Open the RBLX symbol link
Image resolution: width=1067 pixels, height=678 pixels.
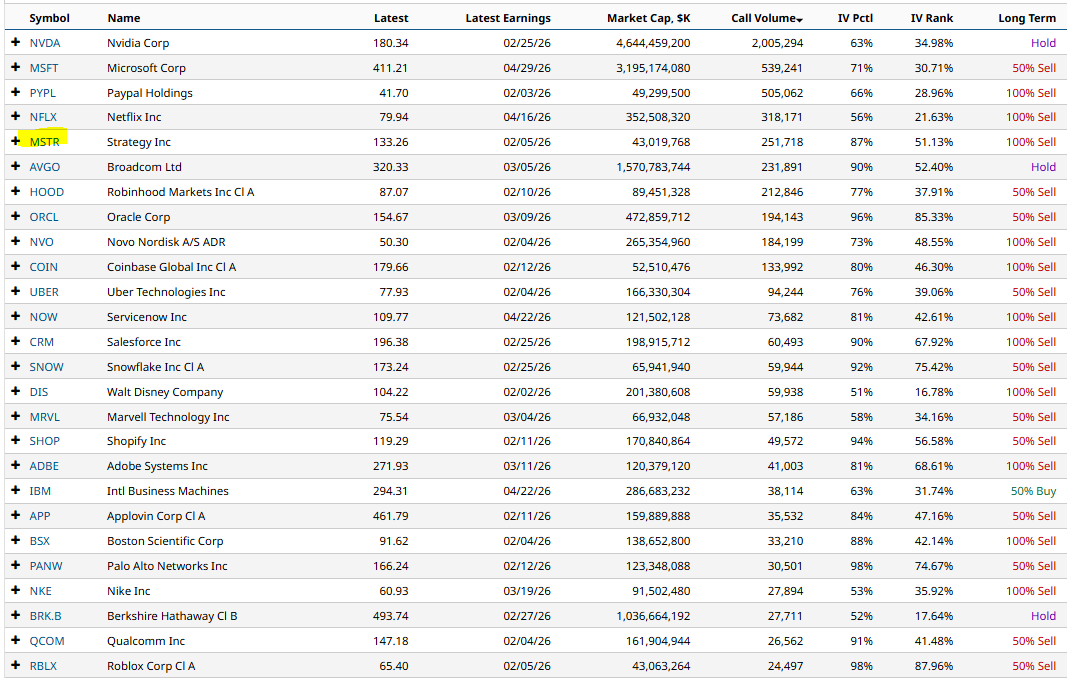44,666
